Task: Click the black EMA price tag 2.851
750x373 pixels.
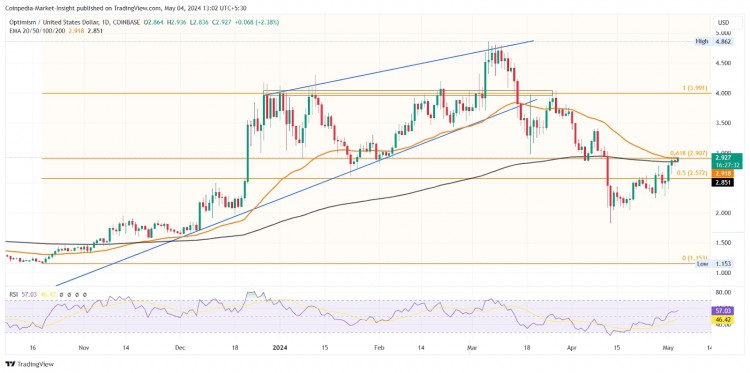Action: tap(721, 183)
